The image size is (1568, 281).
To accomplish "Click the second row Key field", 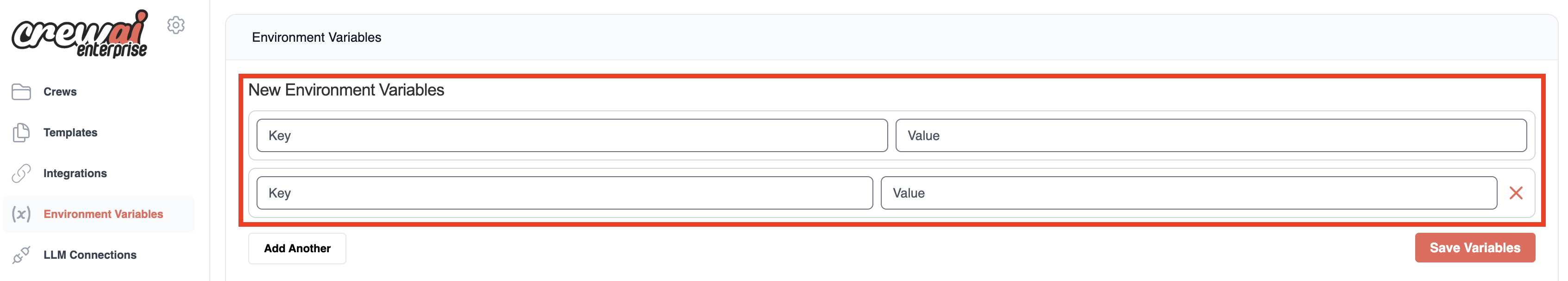I will (x=564, y=193).
